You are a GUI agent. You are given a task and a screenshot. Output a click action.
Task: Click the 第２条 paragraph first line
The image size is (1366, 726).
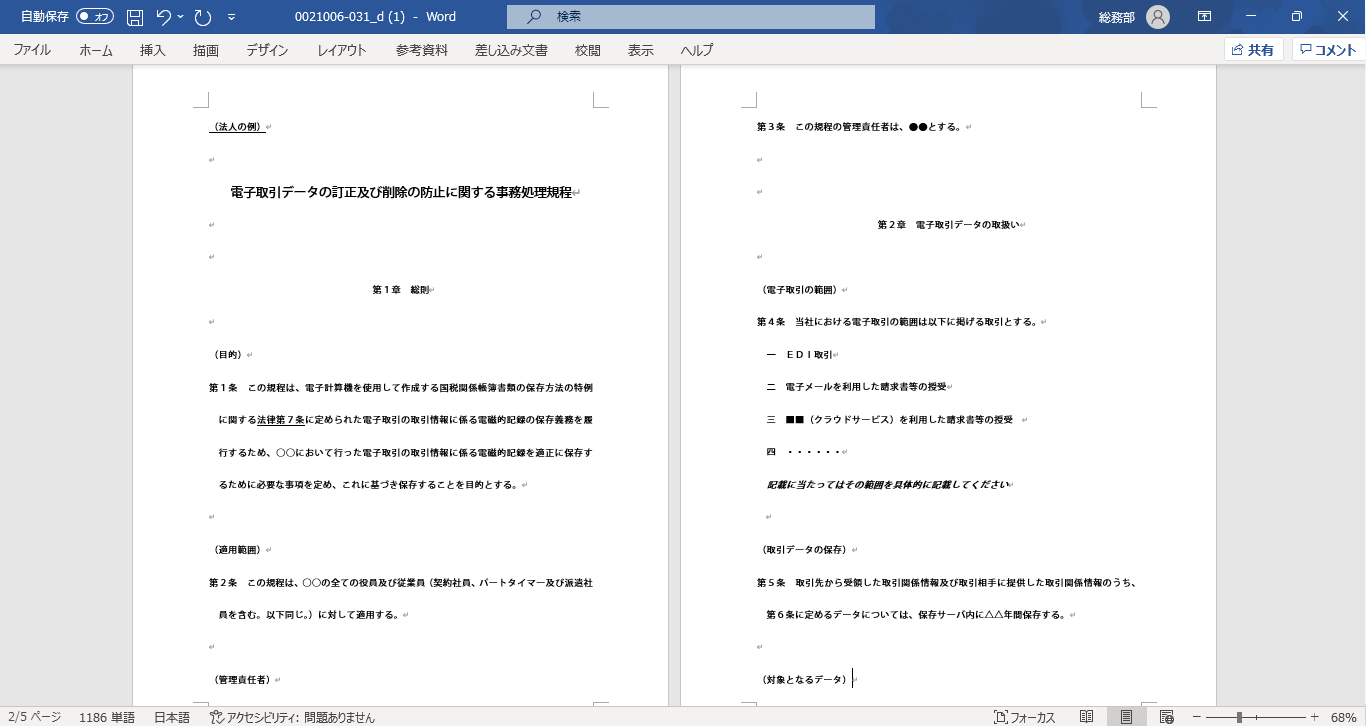(x=401, y=582)
